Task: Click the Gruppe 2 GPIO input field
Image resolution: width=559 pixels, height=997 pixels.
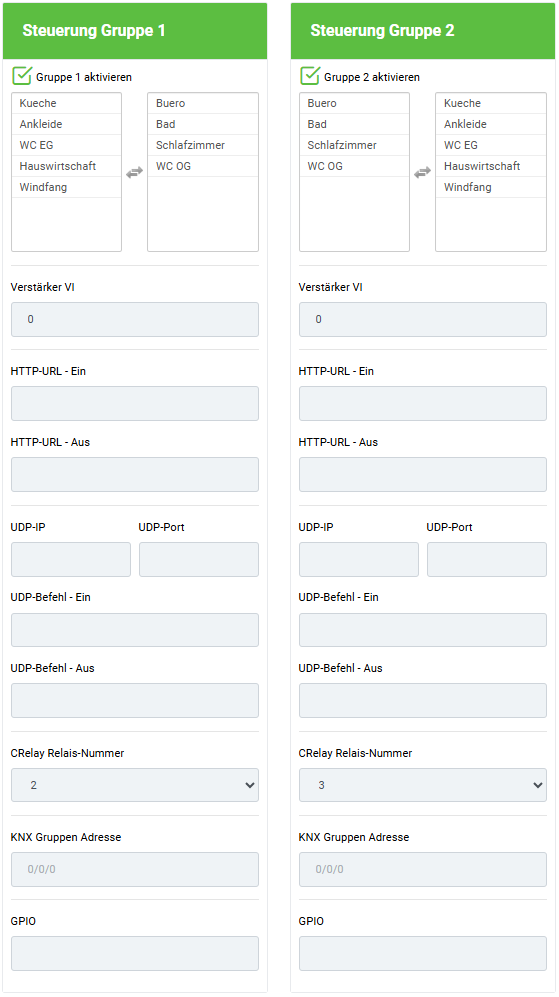Action: (x=423, y=953)
